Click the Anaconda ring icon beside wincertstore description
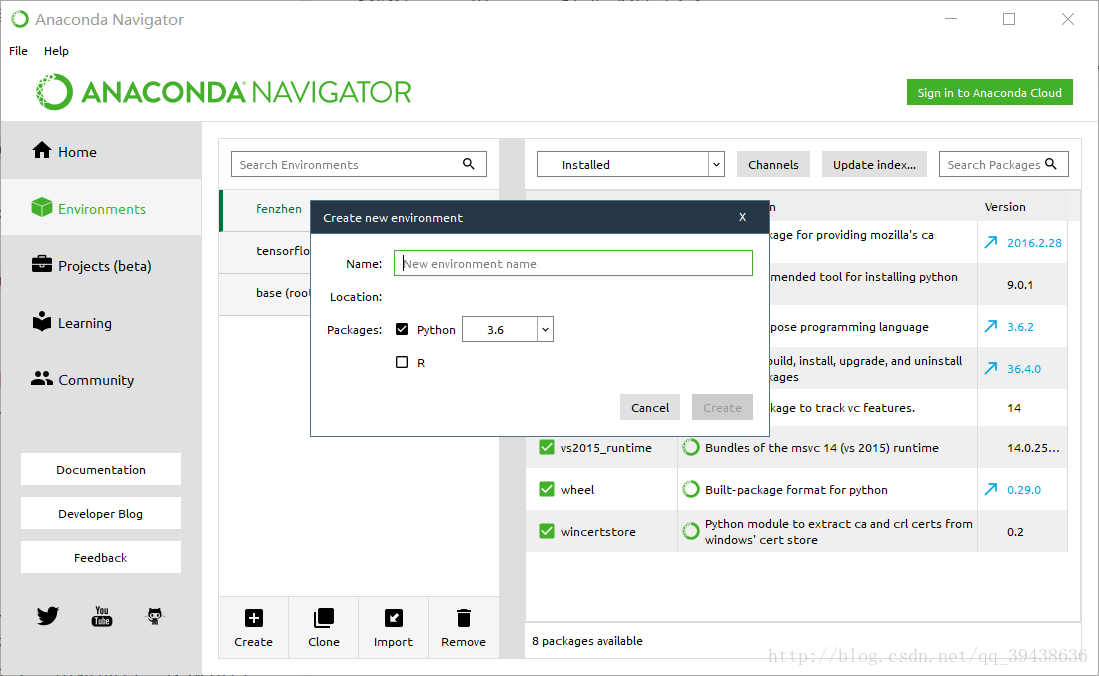The height and width of the screenshot is (676, 1099). pyautogui.click(x=691, y=532)
